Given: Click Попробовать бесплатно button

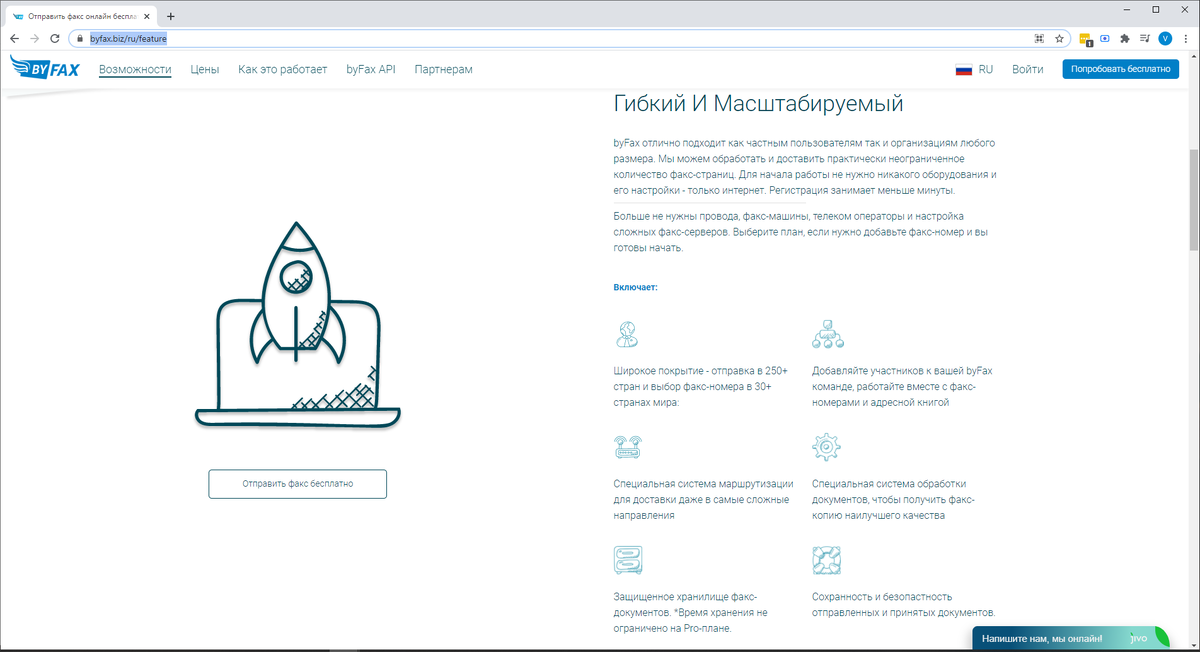Looking at the screenshot, I should pyautogui.click(x=1120, y=70).
